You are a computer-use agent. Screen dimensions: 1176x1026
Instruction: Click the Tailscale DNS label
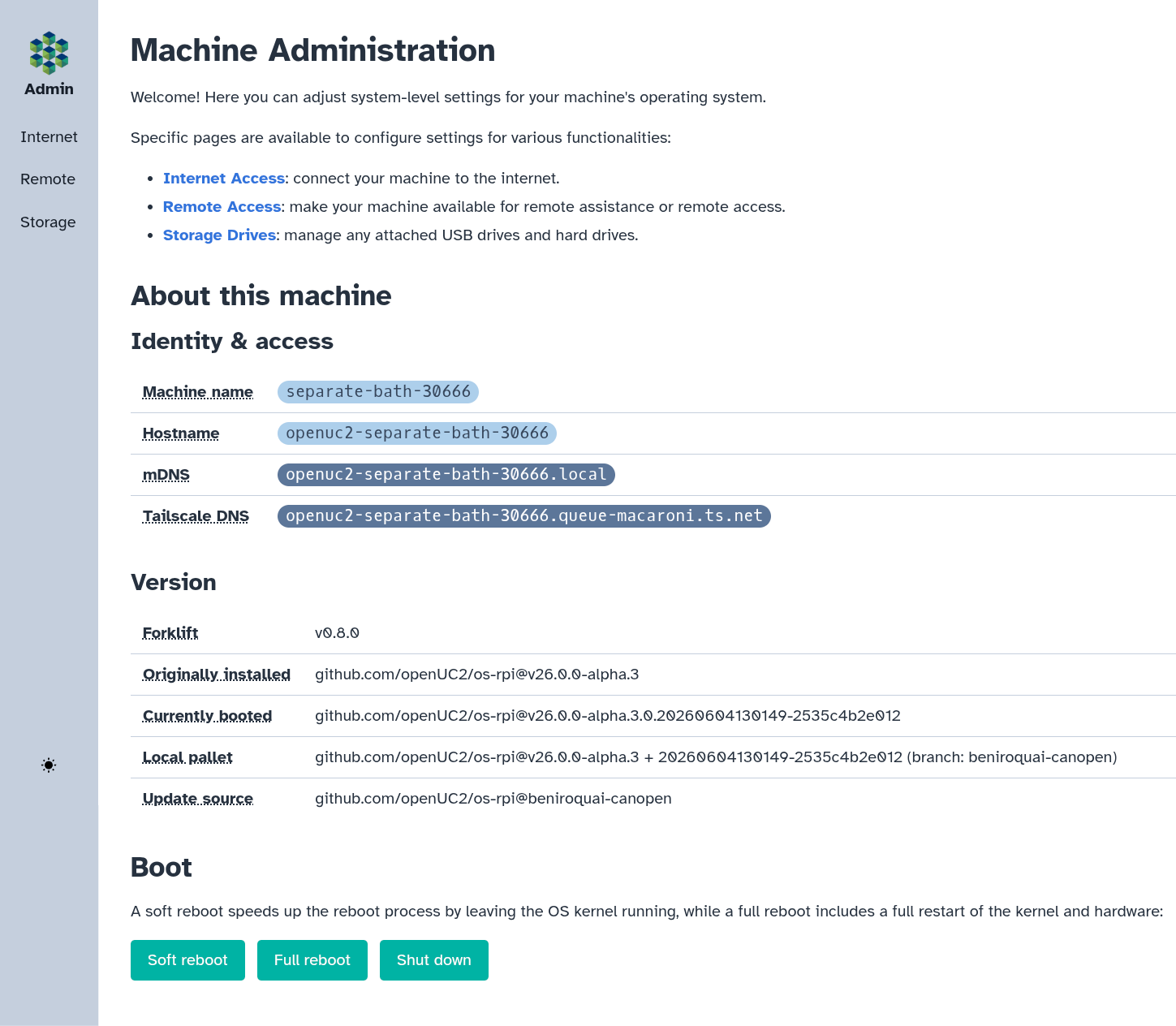click(196, 516)
